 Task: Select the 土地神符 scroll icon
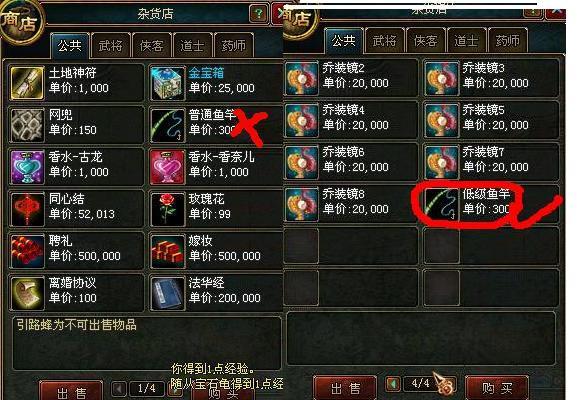(27, 83)
